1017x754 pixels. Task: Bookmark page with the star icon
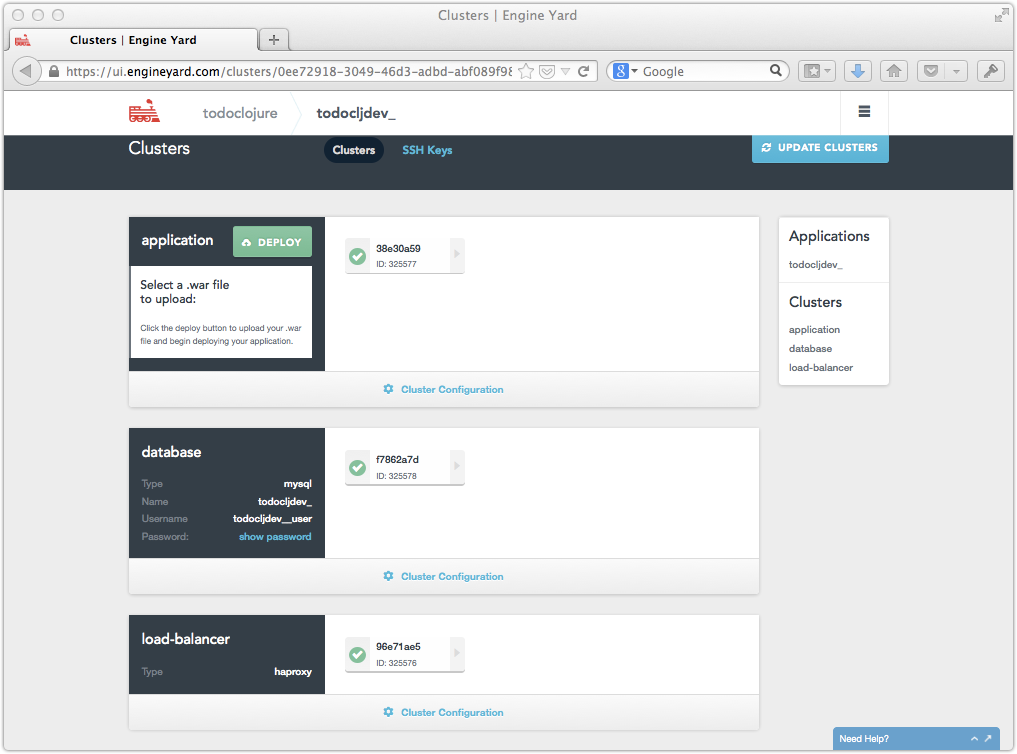point(526,71)
